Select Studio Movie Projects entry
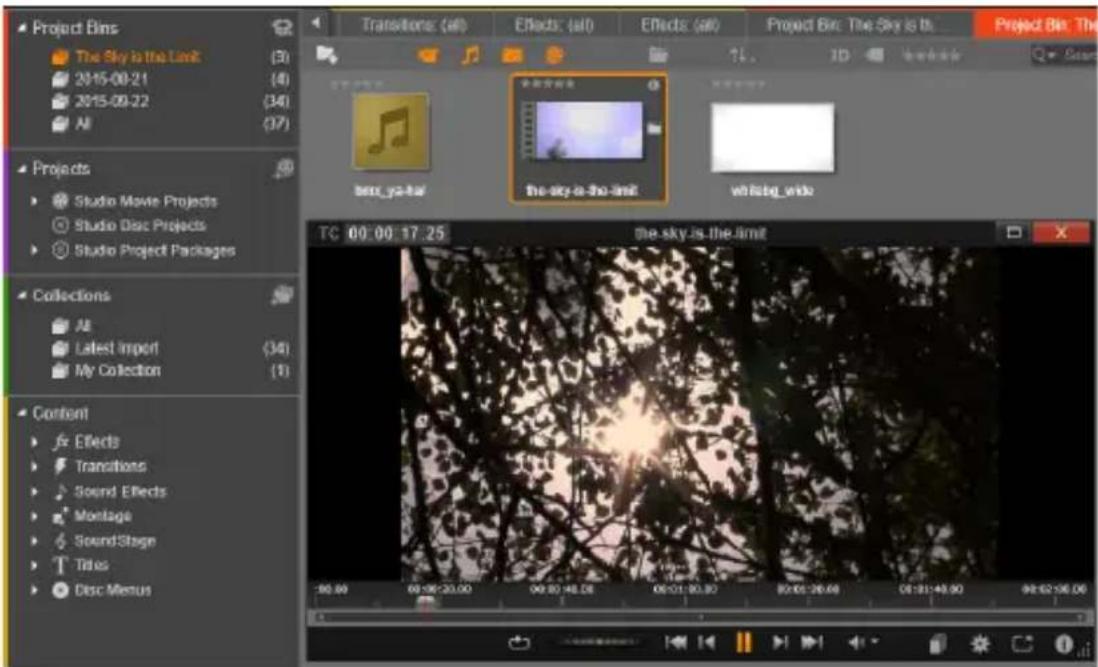The height and width of the screenshot is (667, 1098). click(x=146, y=202)
